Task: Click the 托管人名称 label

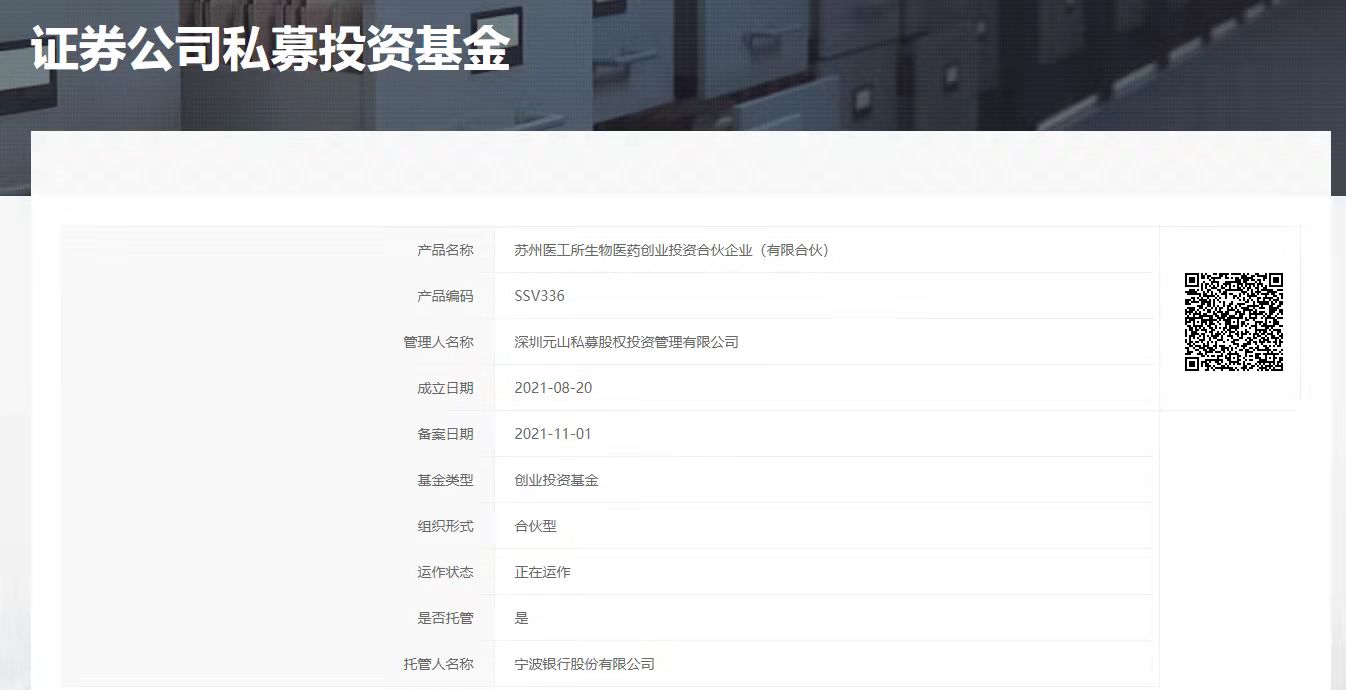Action: click(x=438, y=664)
